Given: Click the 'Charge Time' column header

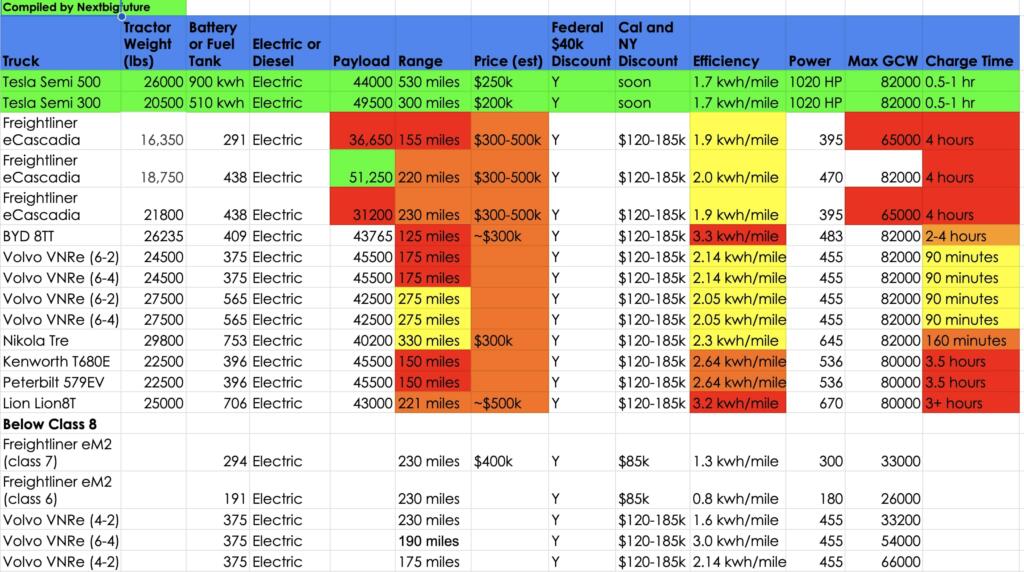Looking at the screenshot, I should pos(968,61).
